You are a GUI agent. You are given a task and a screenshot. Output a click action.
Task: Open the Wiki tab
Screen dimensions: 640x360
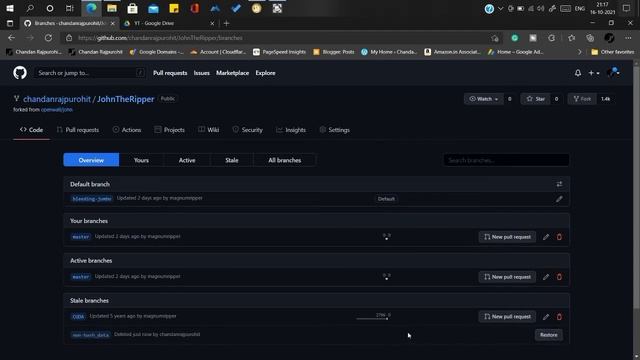tap(209, 130)
